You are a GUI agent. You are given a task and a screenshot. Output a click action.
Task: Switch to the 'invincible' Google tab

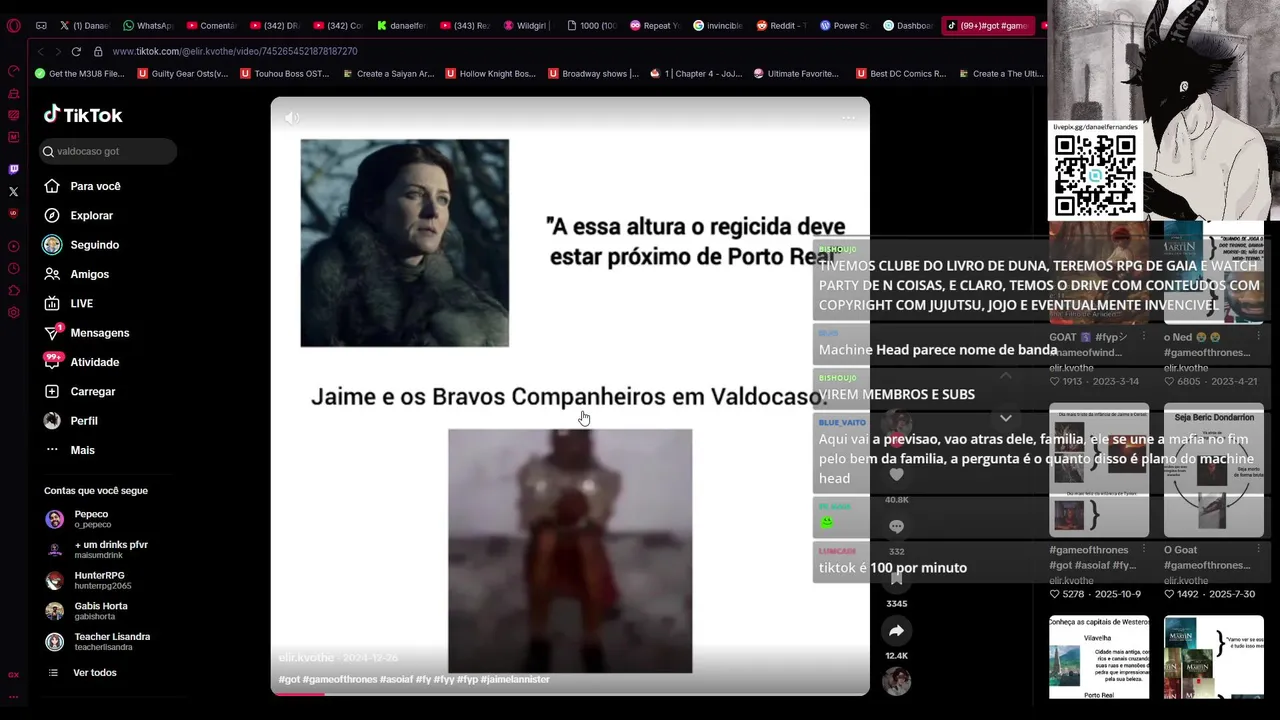pyautogui.click(x=717, y=26)
